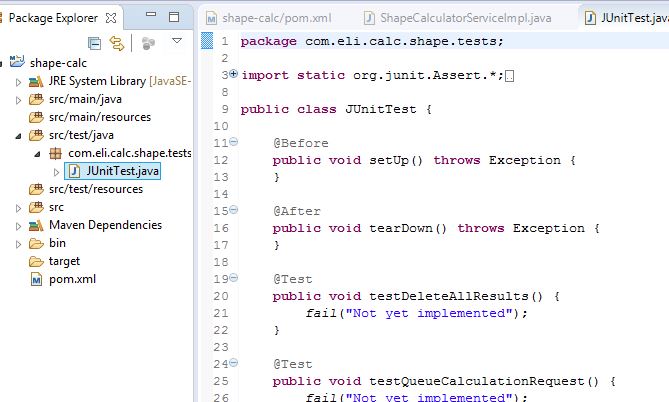Collapse the @Before setUp method fold
Viewport: 669px width, 402px height.
coord(233,141)
